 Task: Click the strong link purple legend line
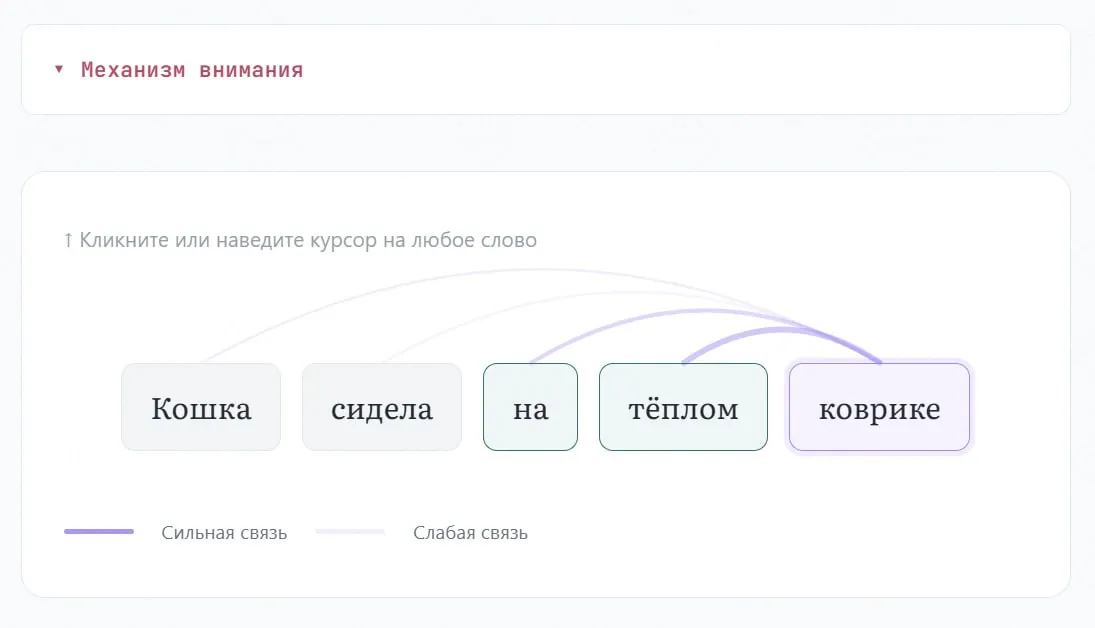tap(99, 532)
